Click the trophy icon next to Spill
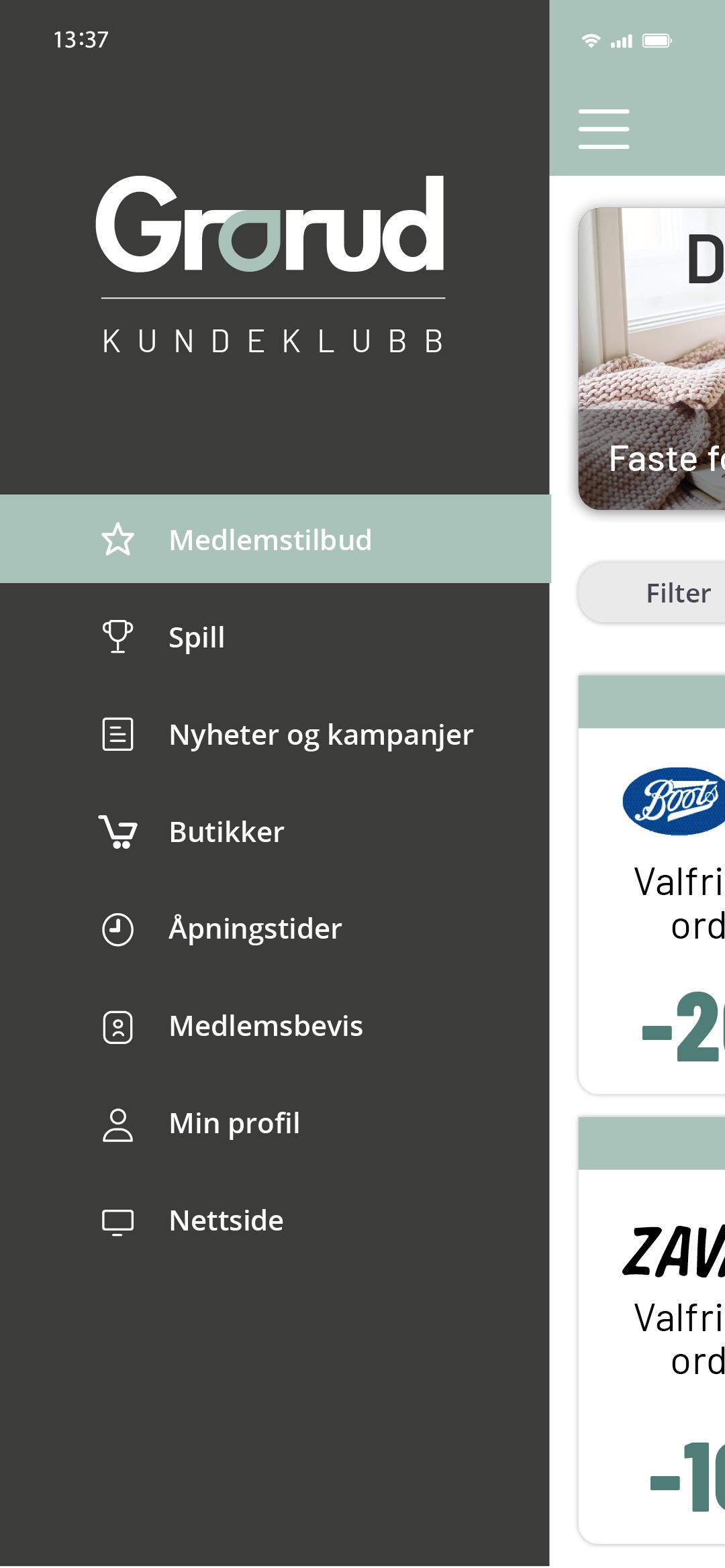The image size is (725, 1568). [x=117, y=637]
